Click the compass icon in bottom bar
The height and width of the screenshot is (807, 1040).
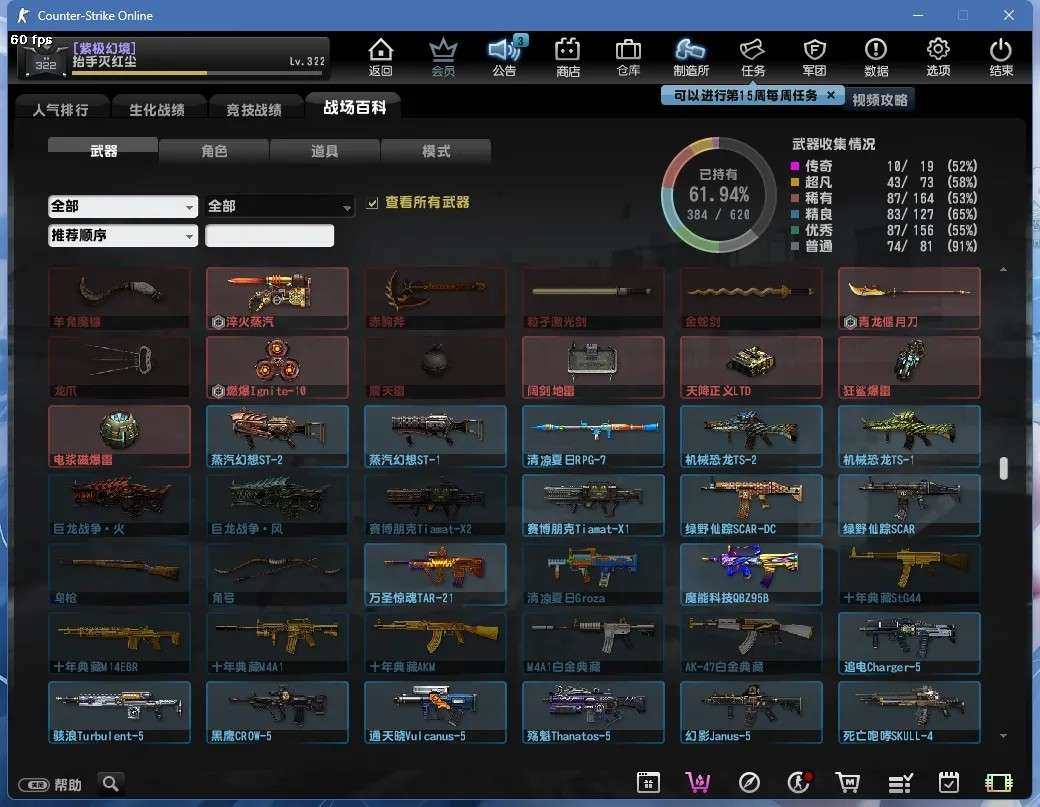click(x=749, y=783)
